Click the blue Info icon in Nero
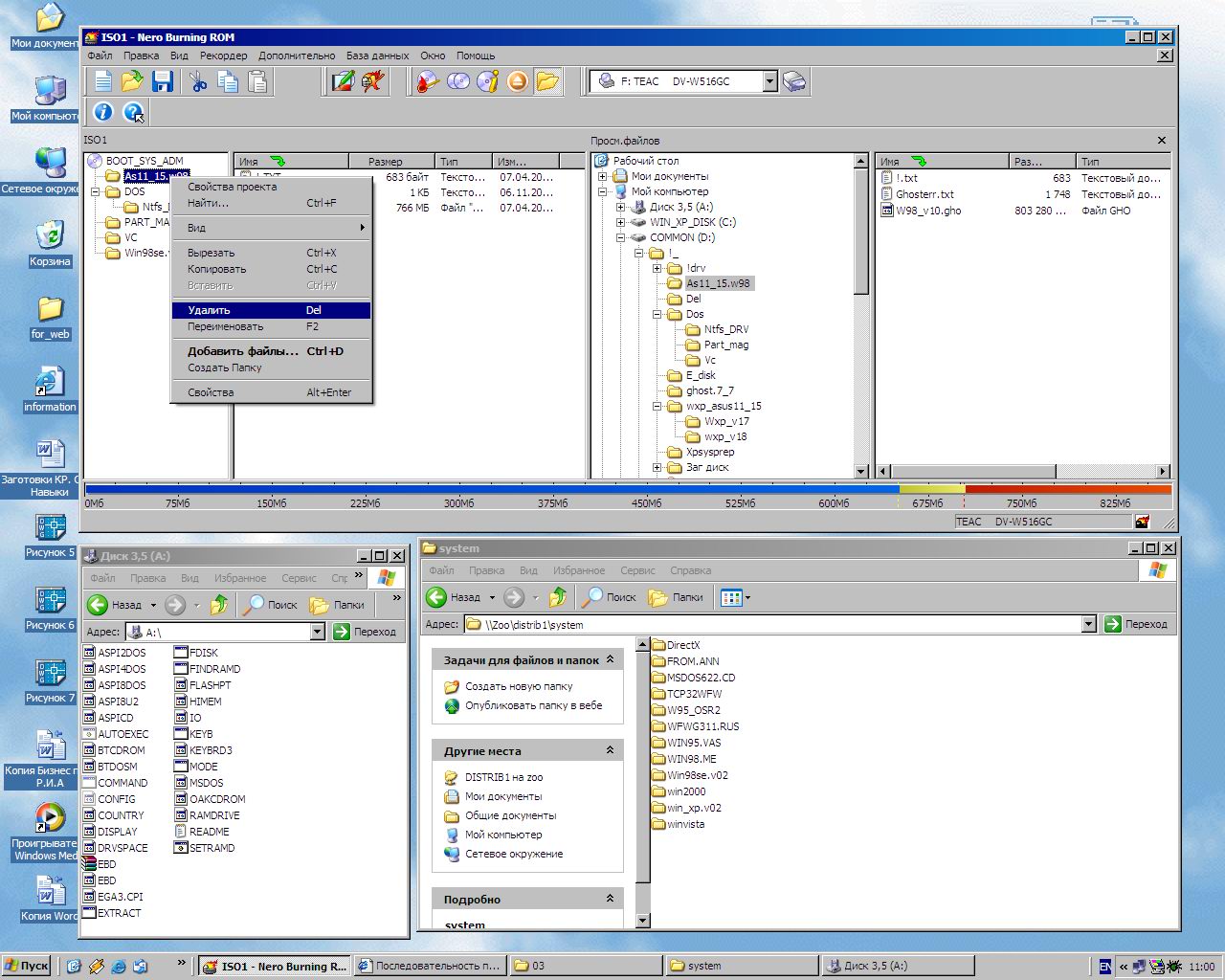1225x980 pixels. pos(103,112)
